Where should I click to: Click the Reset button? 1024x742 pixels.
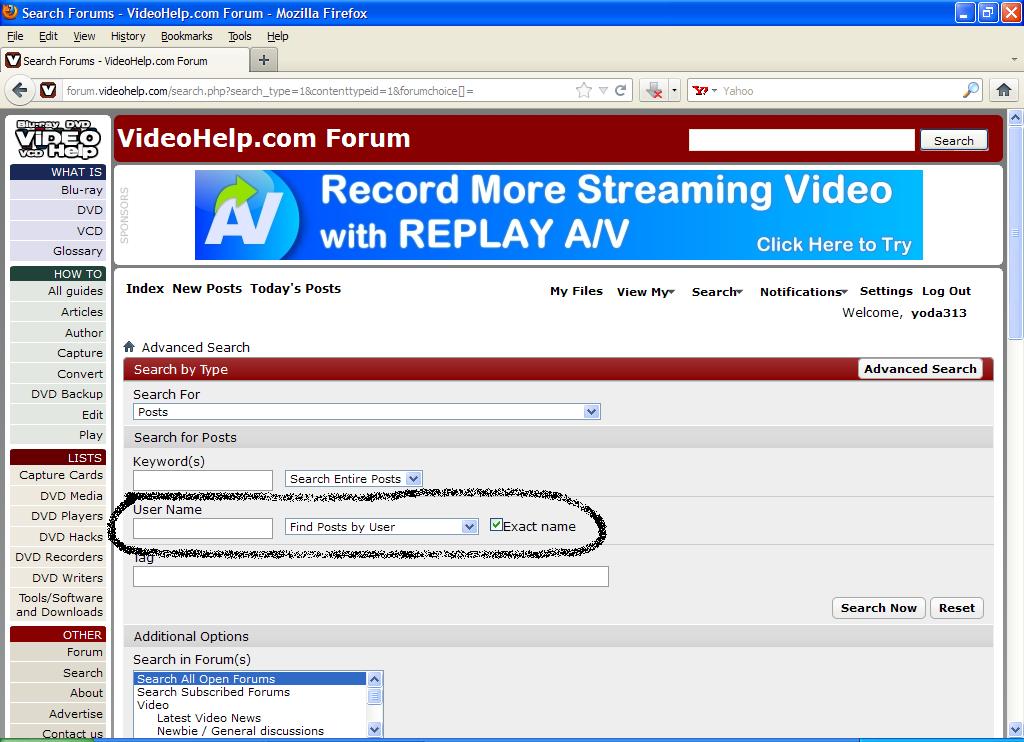[x=957, y=607]
